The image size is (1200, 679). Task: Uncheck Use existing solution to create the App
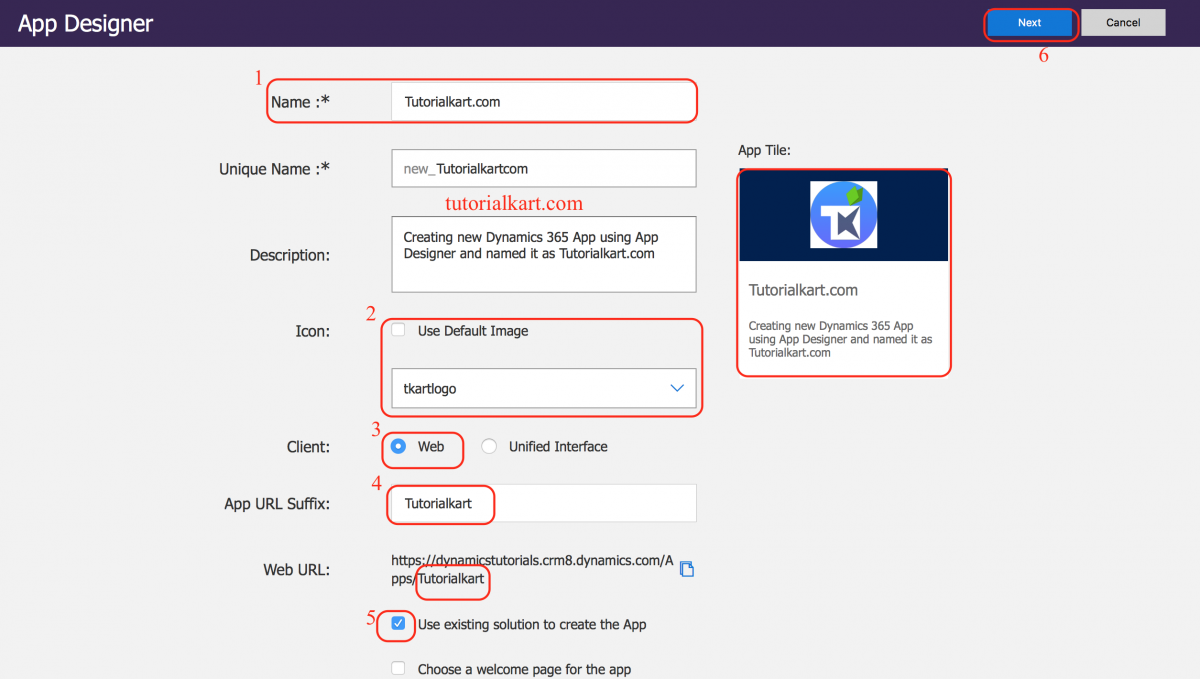[x=399, y=623]
